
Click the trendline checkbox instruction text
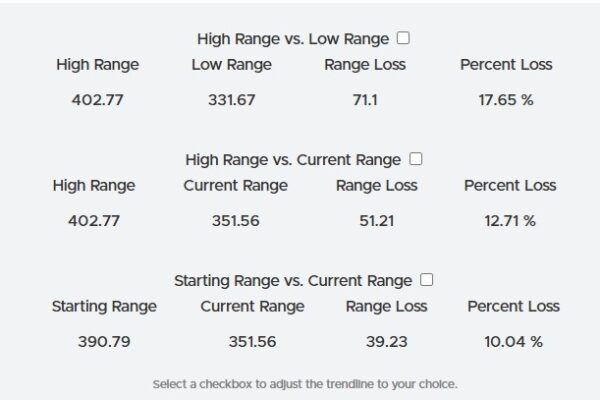305,384
